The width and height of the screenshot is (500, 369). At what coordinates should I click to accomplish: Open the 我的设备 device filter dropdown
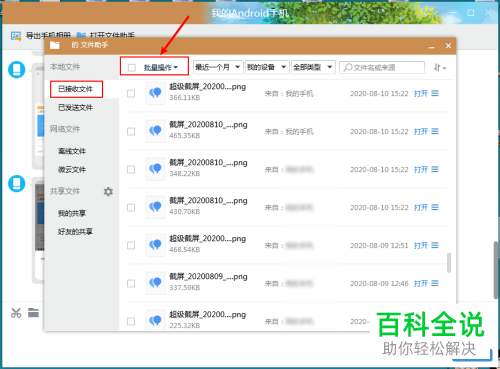coord(267,67)
